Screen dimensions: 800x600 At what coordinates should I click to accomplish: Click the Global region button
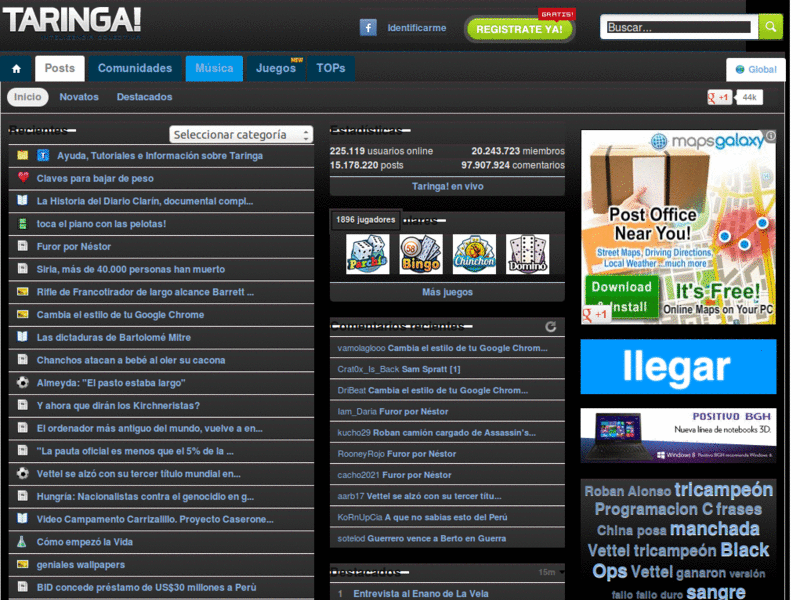click(x=756, y=69)
